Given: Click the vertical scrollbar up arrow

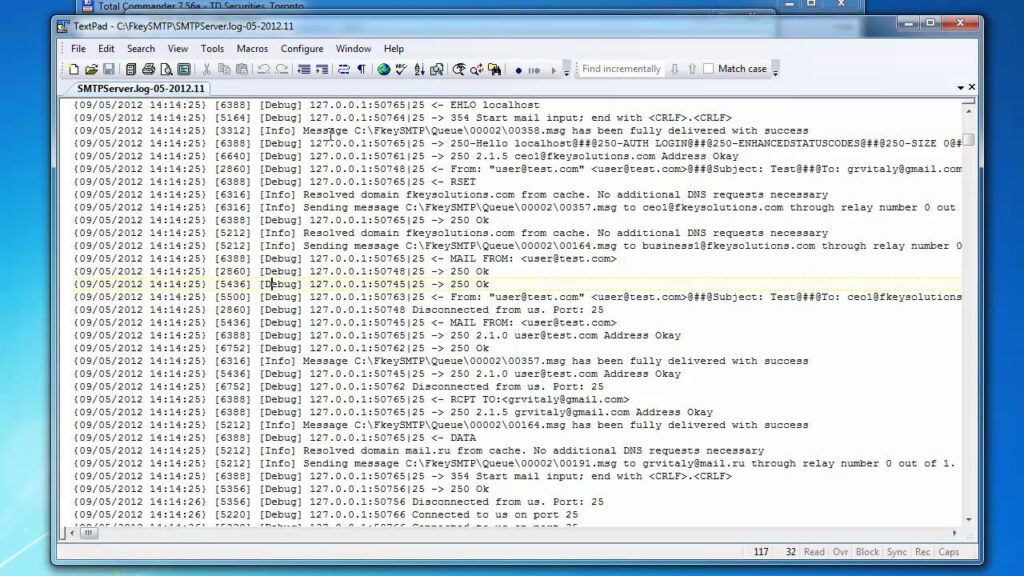Looking at the screenshot, I should pos(968,111).
